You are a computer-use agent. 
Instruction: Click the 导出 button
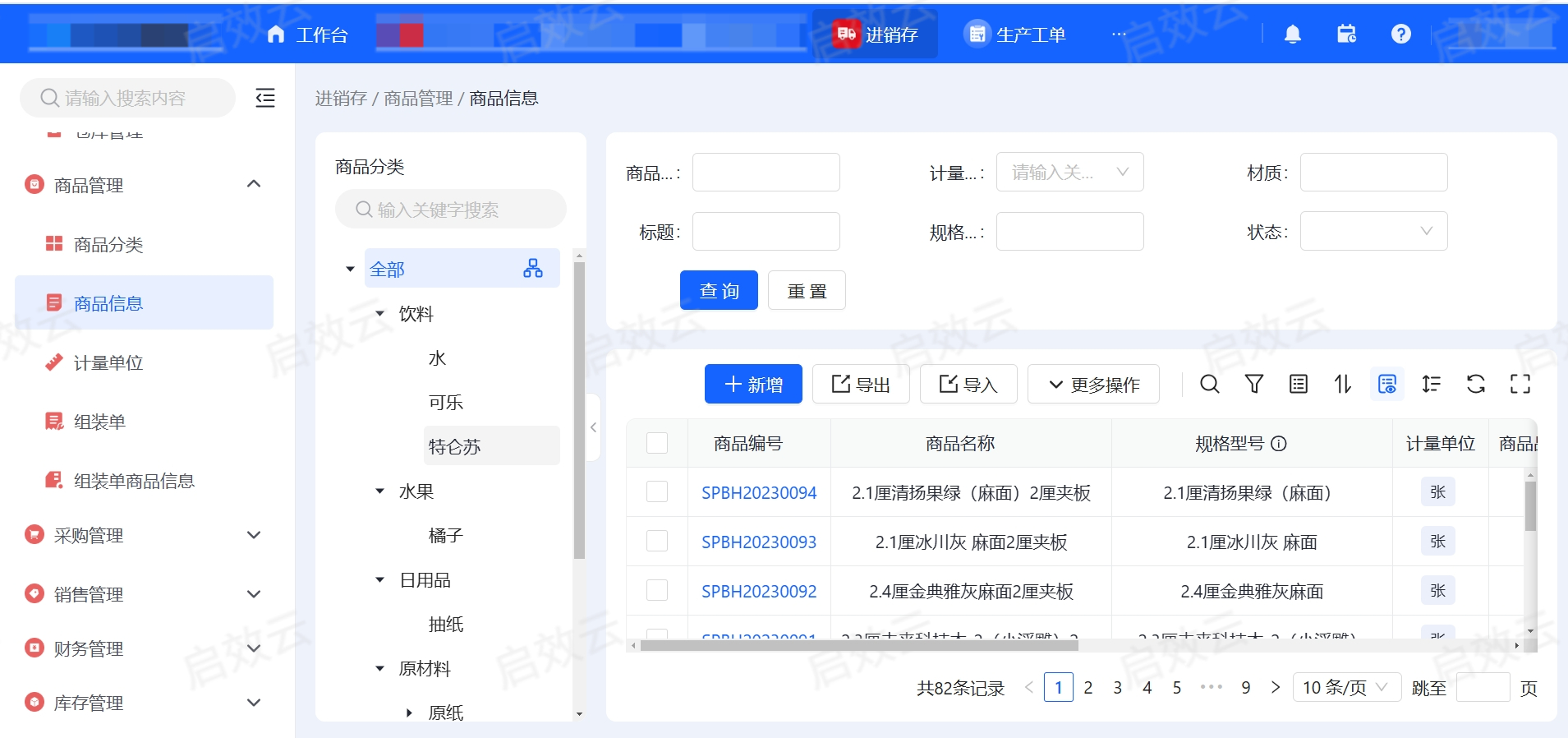click(861, 384)
